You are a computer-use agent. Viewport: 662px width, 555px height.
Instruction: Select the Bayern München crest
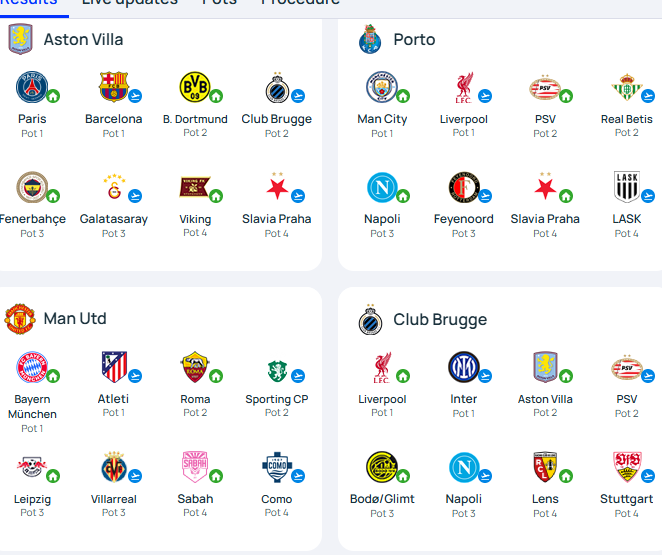pos(32,367)
